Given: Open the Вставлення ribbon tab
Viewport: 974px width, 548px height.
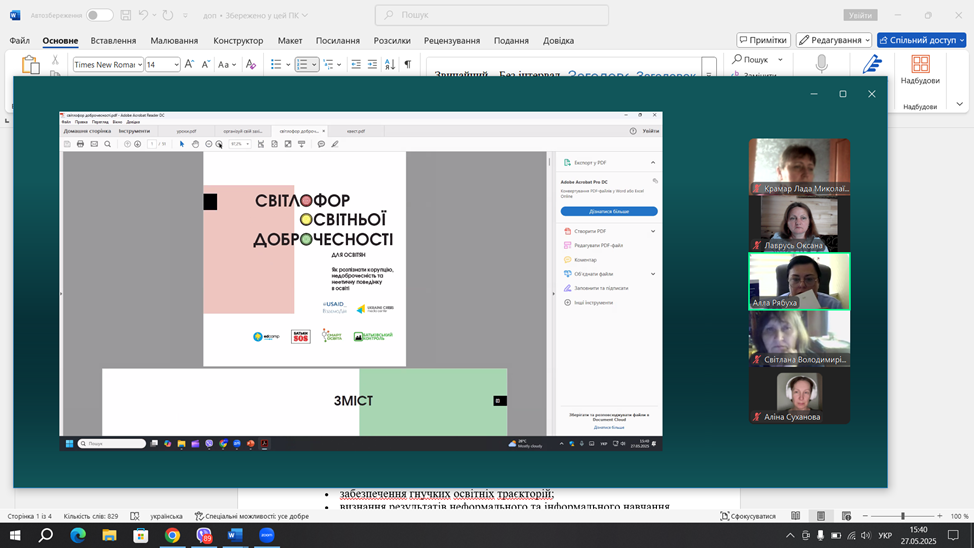Looking at the screenshot, I should click(x=113, y=41).
